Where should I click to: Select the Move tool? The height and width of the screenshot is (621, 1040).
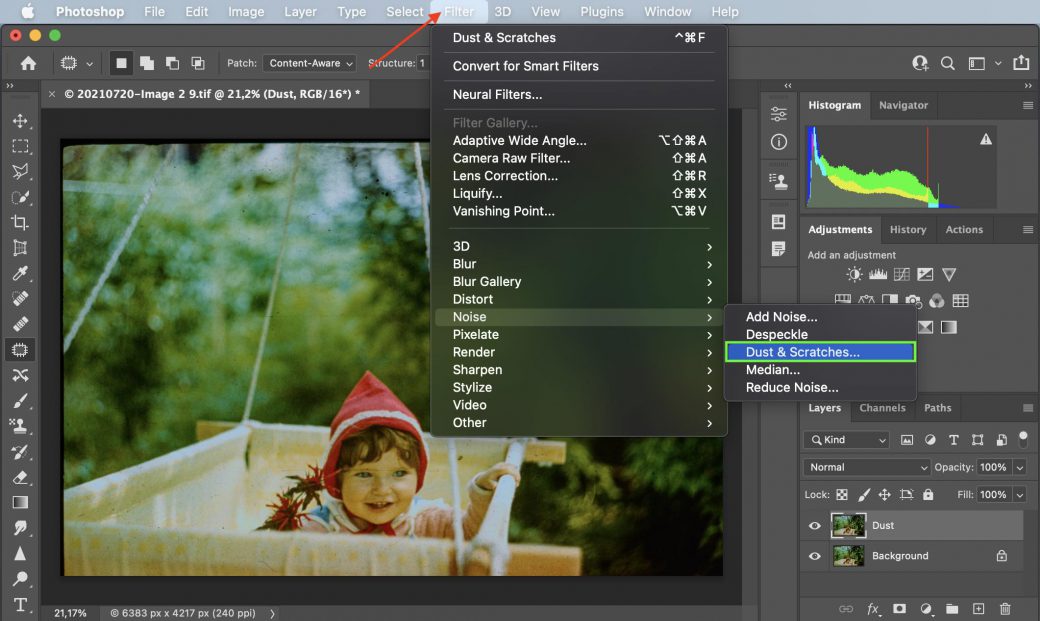(22, 120)
